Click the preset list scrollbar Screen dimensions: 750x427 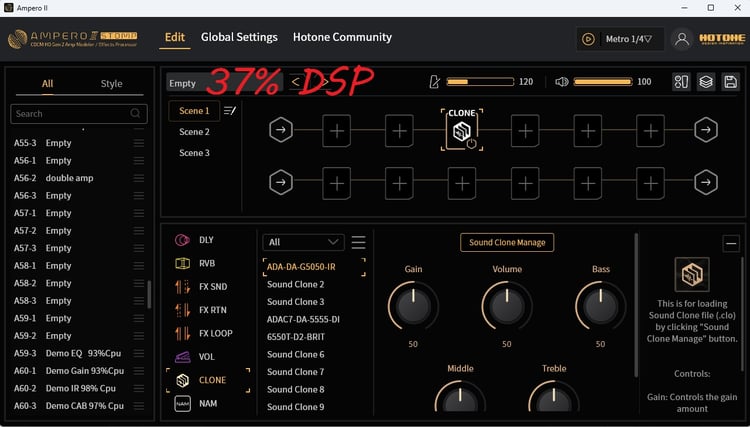click(x=149, y=295)
